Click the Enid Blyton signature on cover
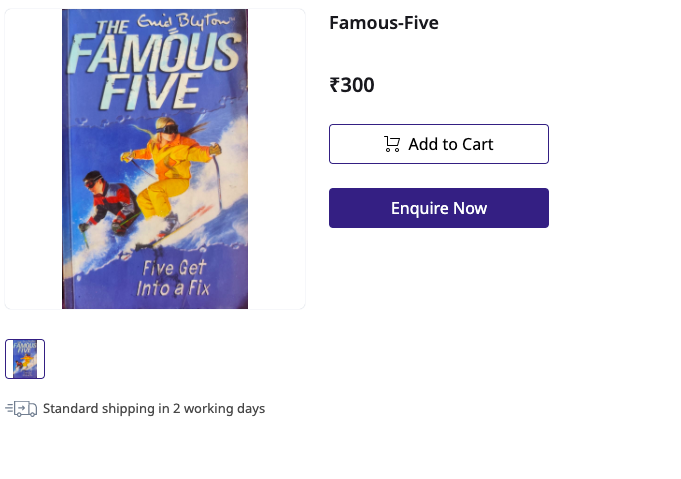Screen dimensions: 681x479 (x=186, y=22)
